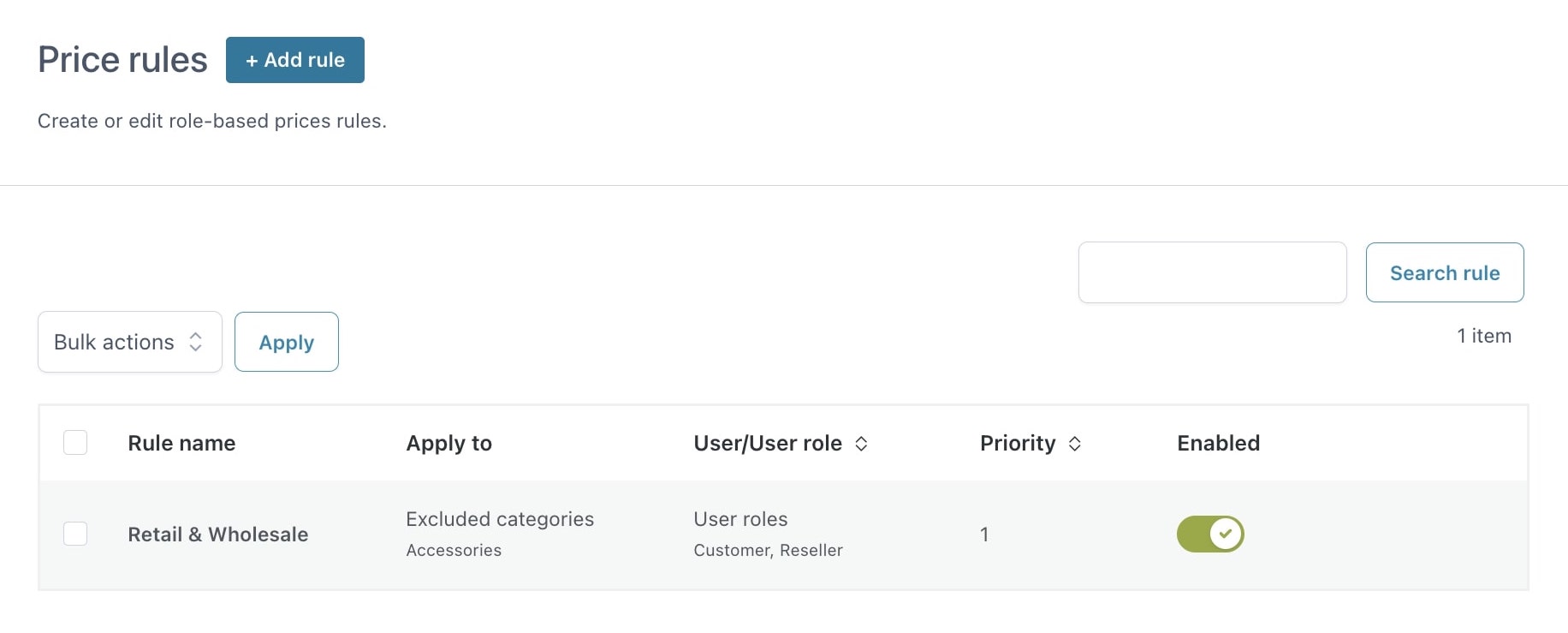Click the sort arrows beside User/User role
The height and width of the screenshot is (633, 1568).
(861, 444)
